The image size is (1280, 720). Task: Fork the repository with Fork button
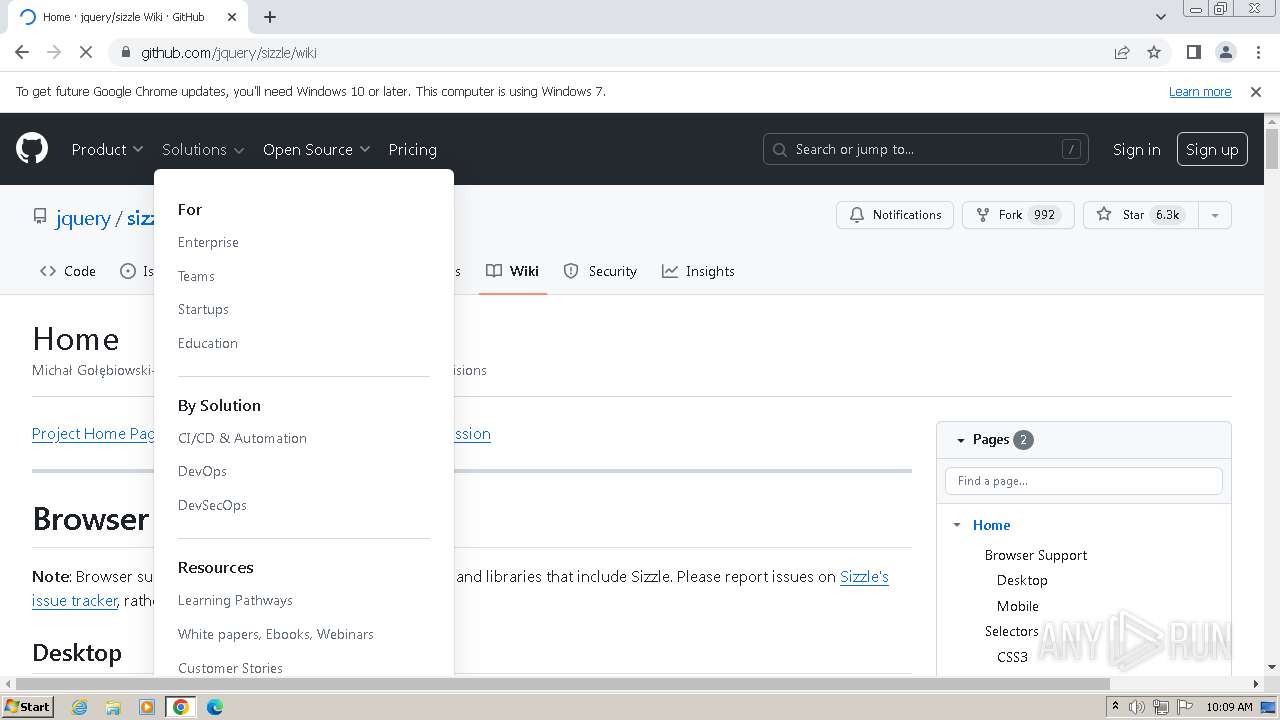(x=1018, y=215)
